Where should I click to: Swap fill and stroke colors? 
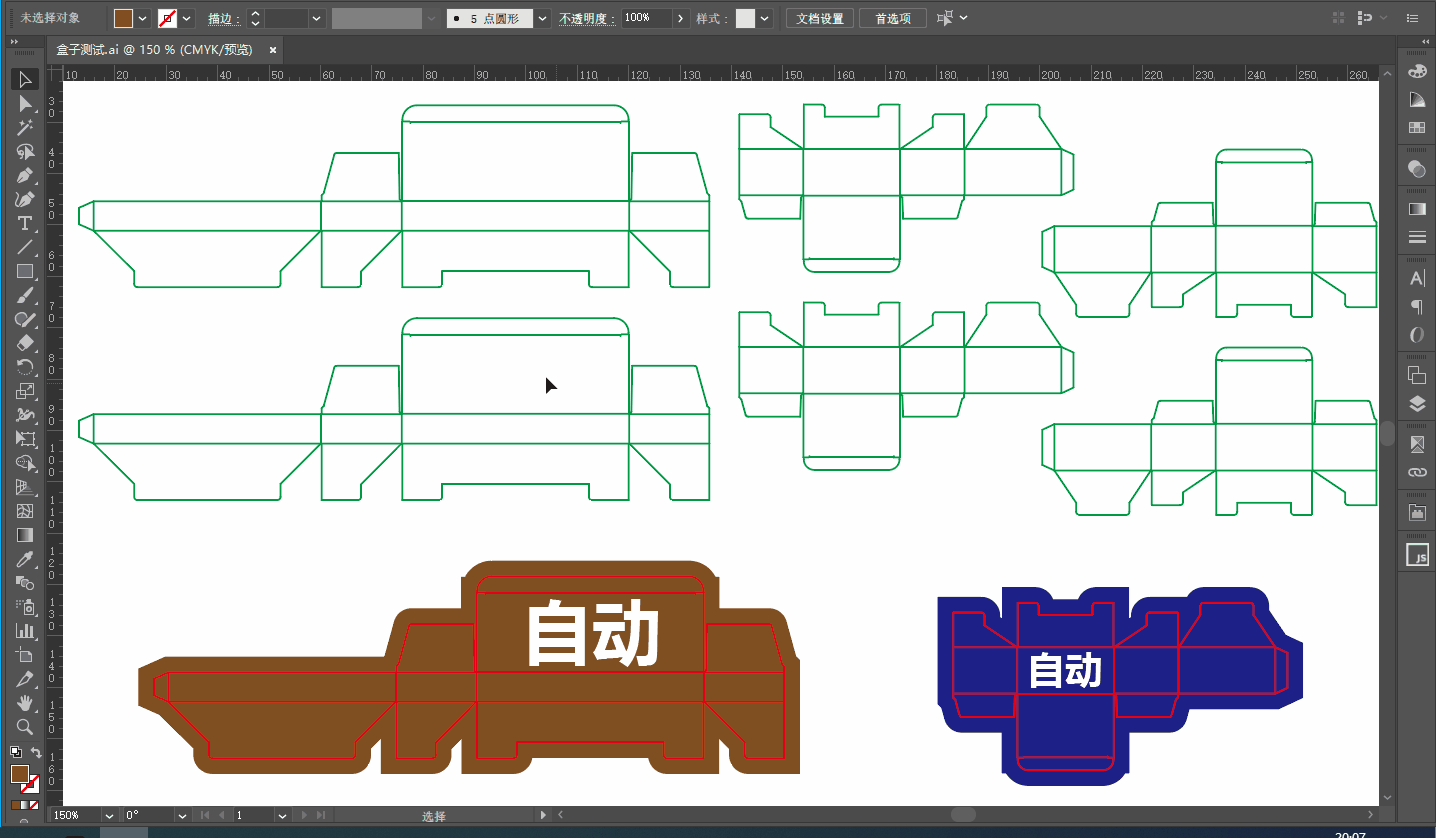click(36, 752)
